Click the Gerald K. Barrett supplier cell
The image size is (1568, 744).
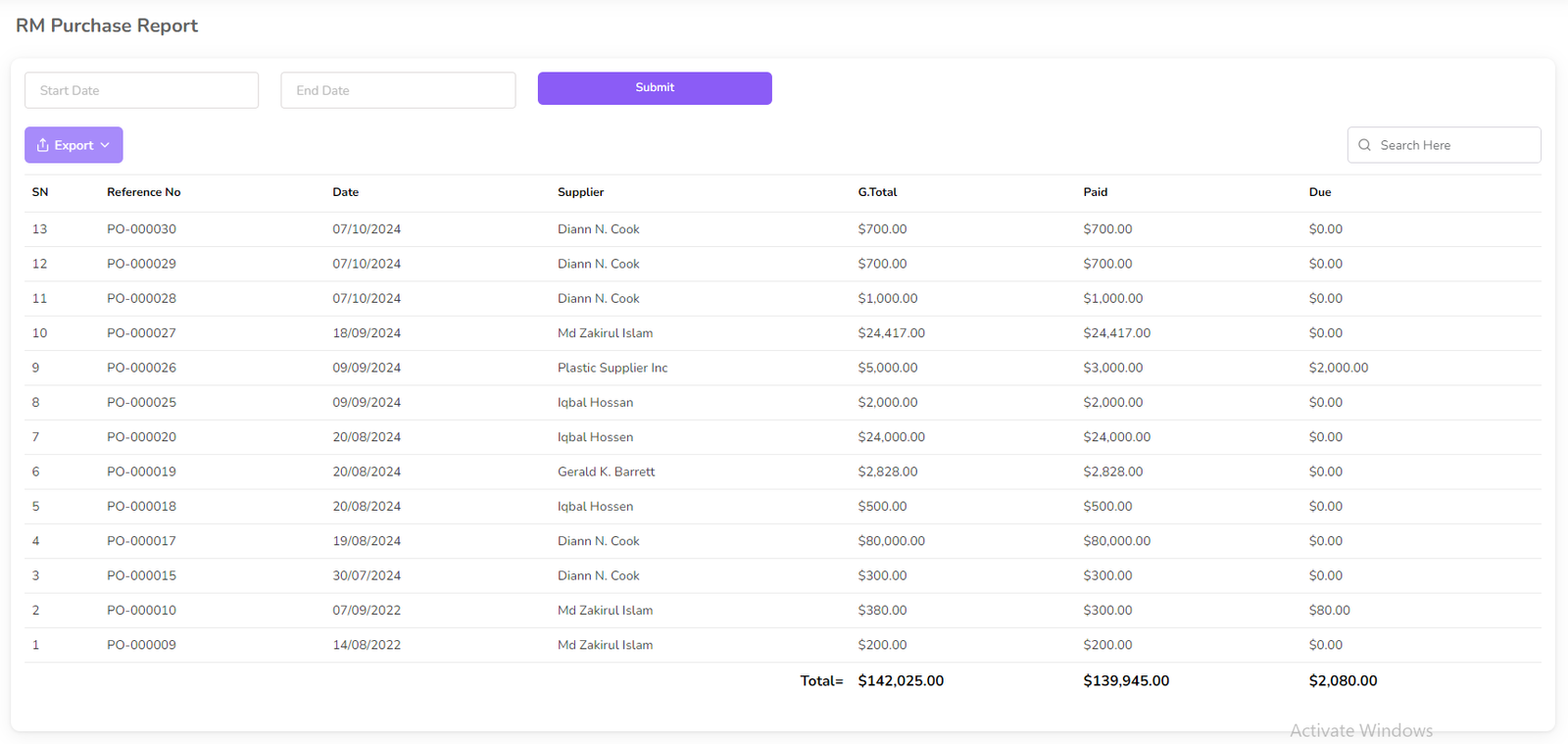pyautogui.click(x=606, y=471)
